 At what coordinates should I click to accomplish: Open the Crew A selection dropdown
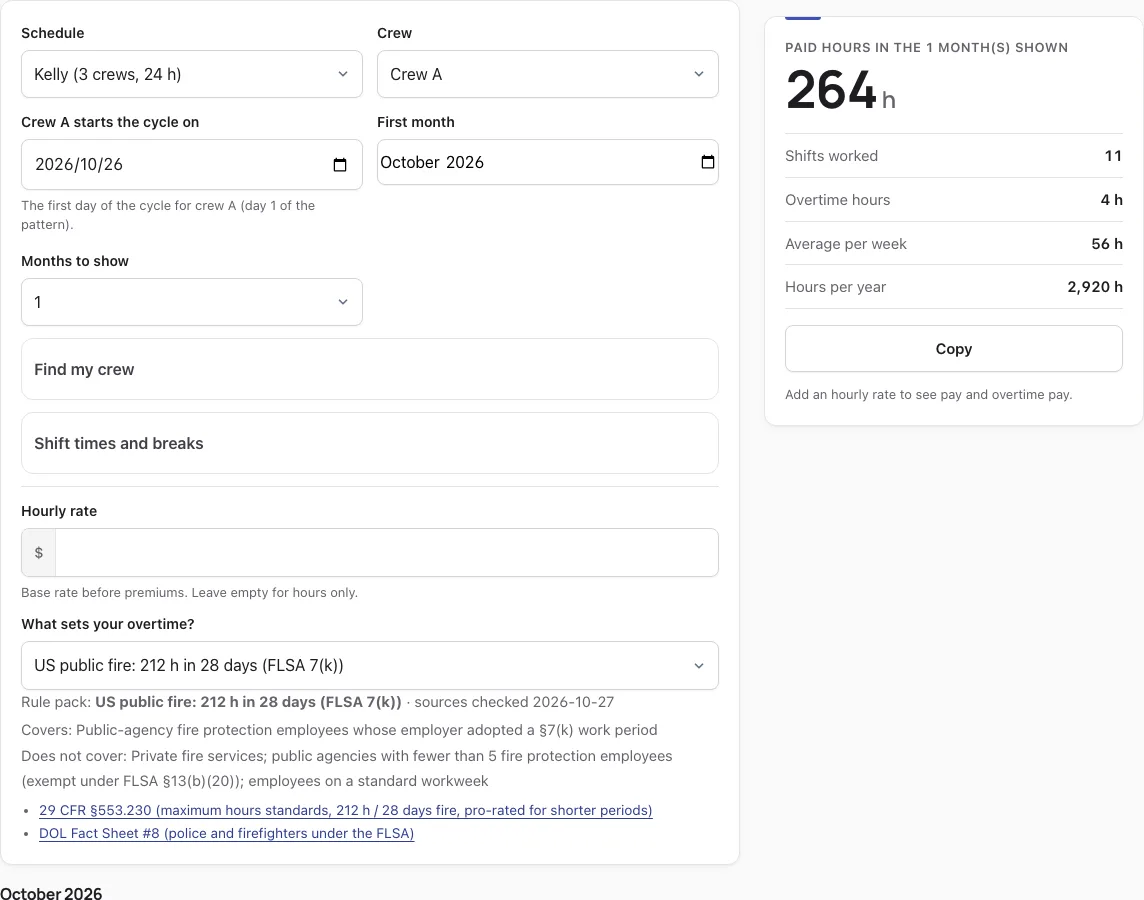548,74
